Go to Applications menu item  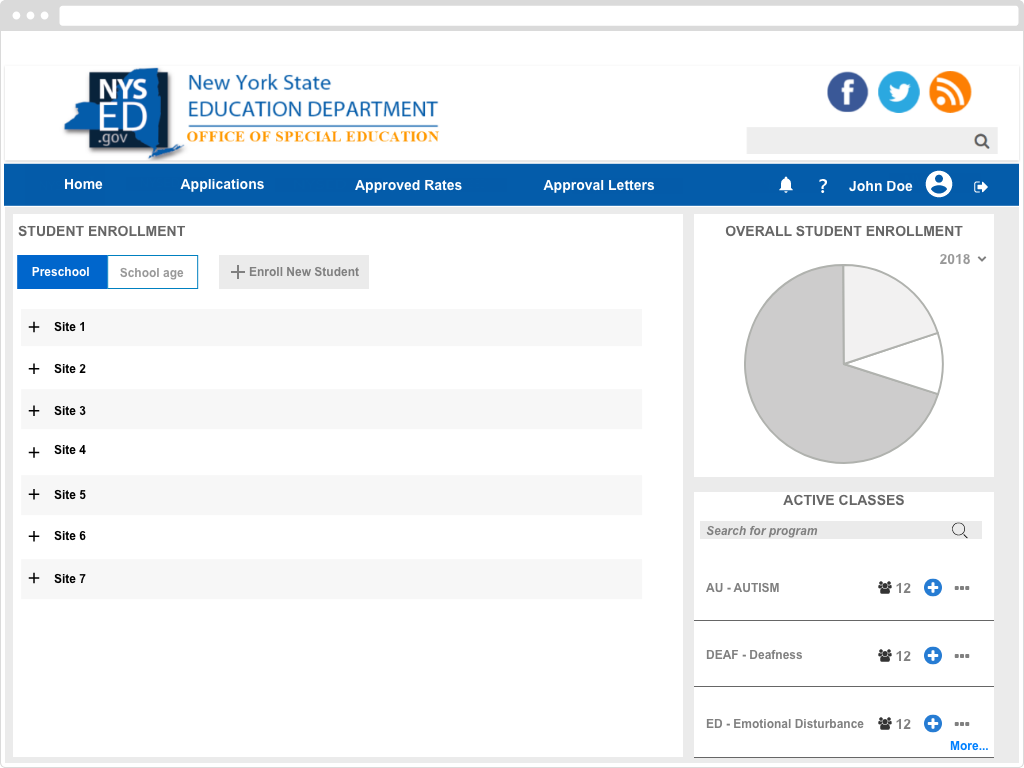(x=222, y=185)
